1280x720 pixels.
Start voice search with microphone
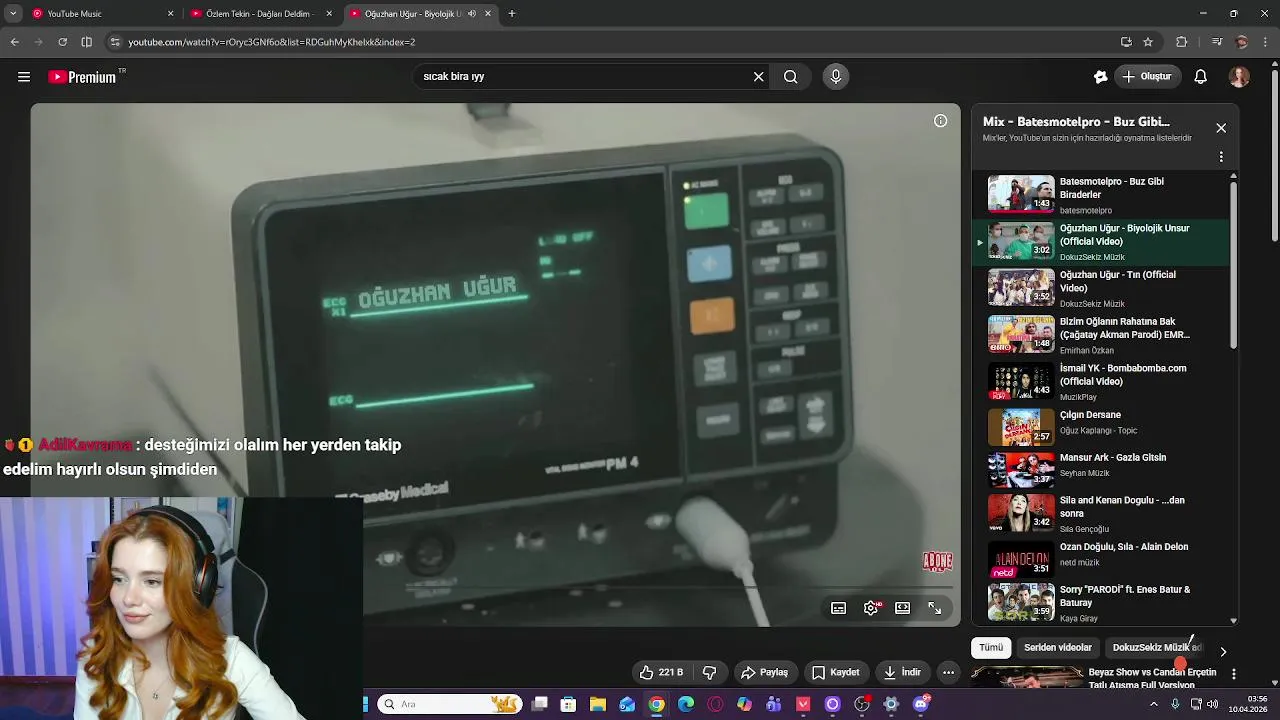[x=836, y=77]
